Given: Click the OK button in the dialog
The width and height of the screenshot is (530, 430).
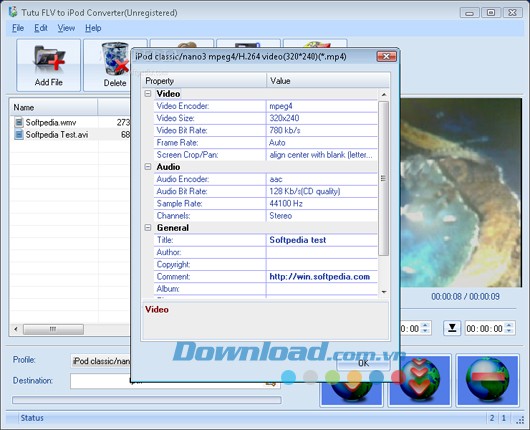Looking at the screenshot, I should [363, 363].
